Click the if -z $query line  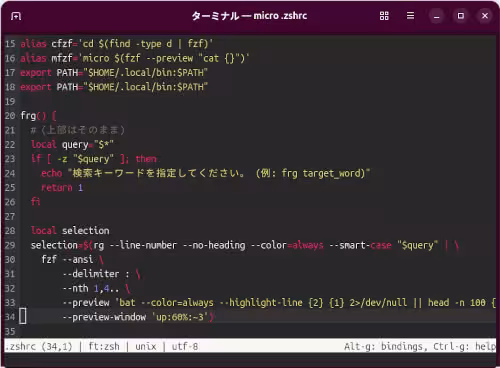coord(94,159)
